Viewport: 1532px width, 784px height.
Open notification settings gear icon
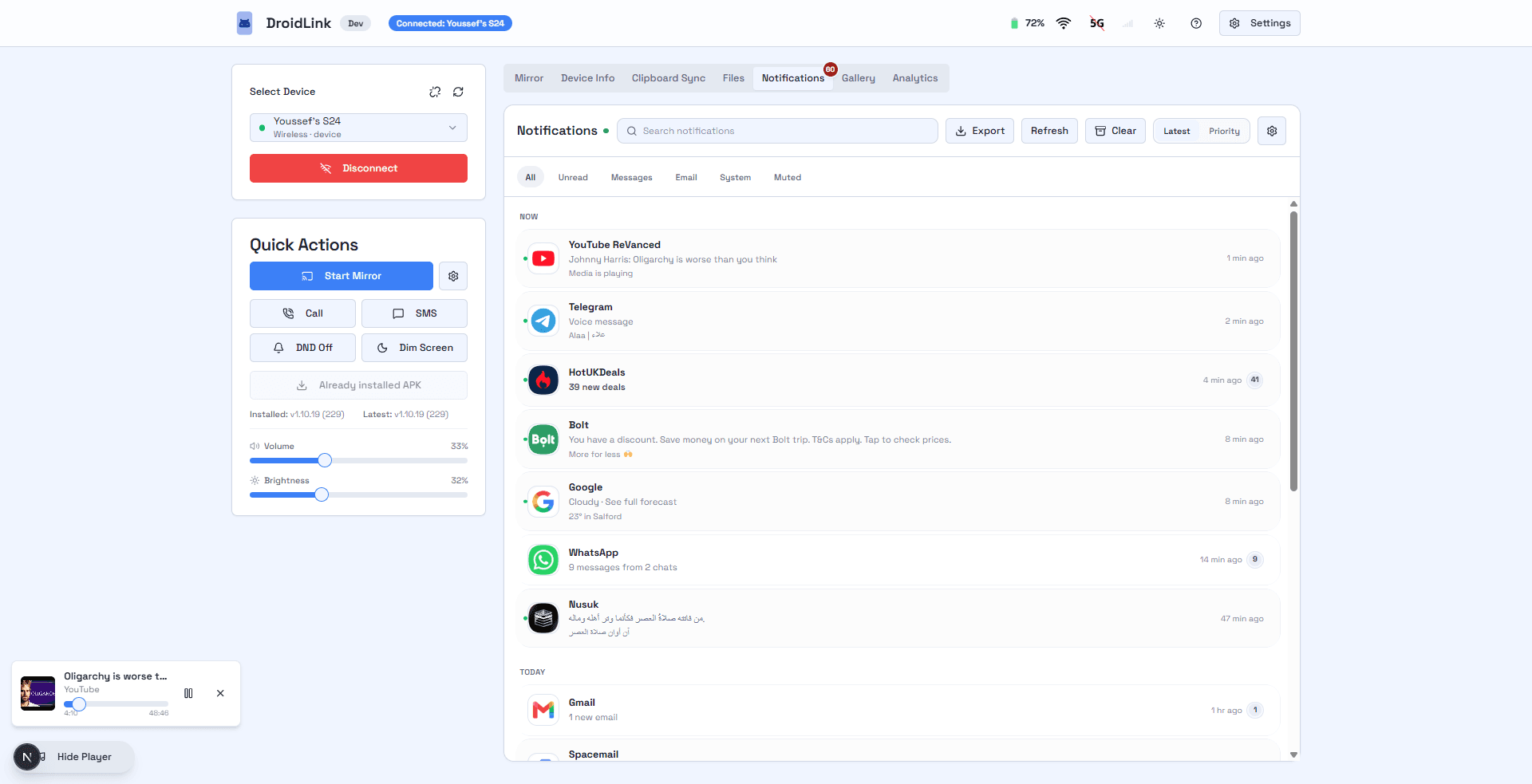1272,131
